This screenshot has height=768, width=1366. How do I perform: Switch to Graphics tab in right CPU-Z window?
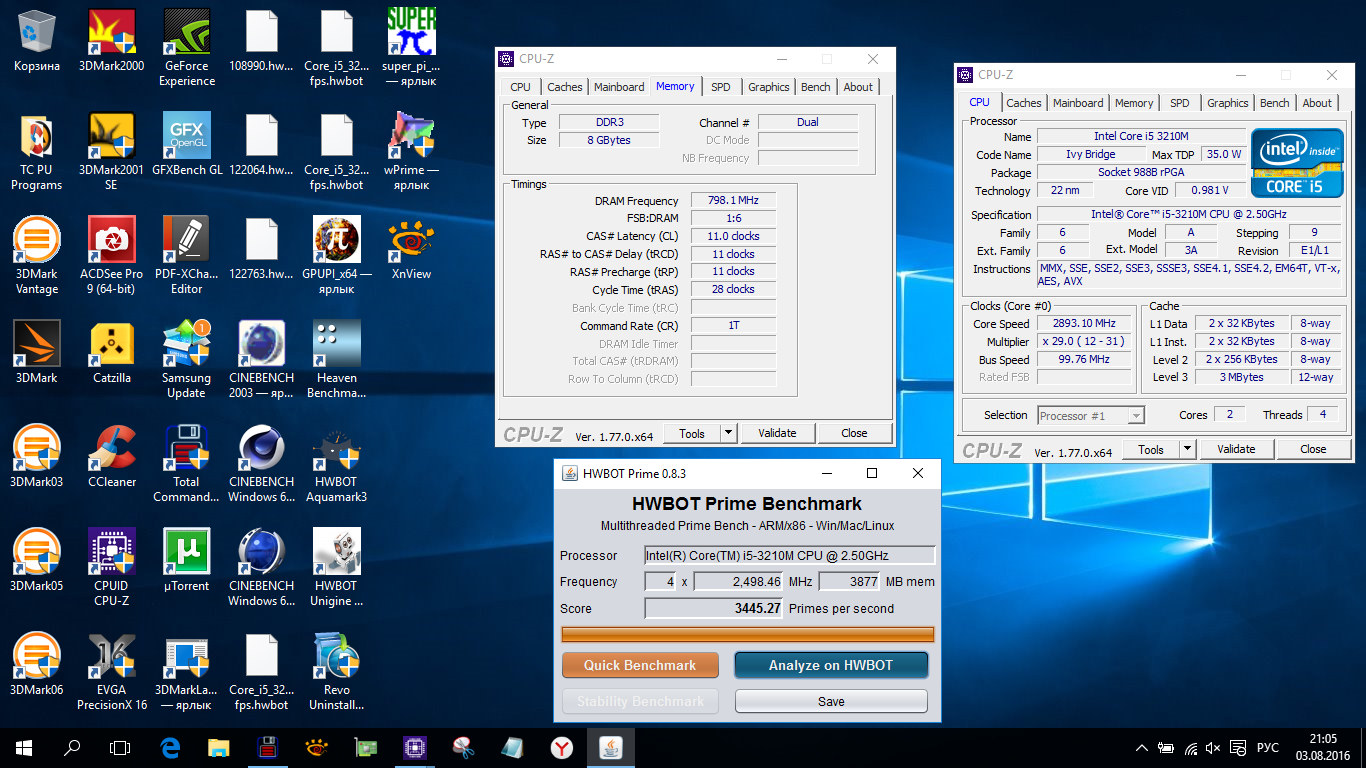click(x=1227, y=103)
